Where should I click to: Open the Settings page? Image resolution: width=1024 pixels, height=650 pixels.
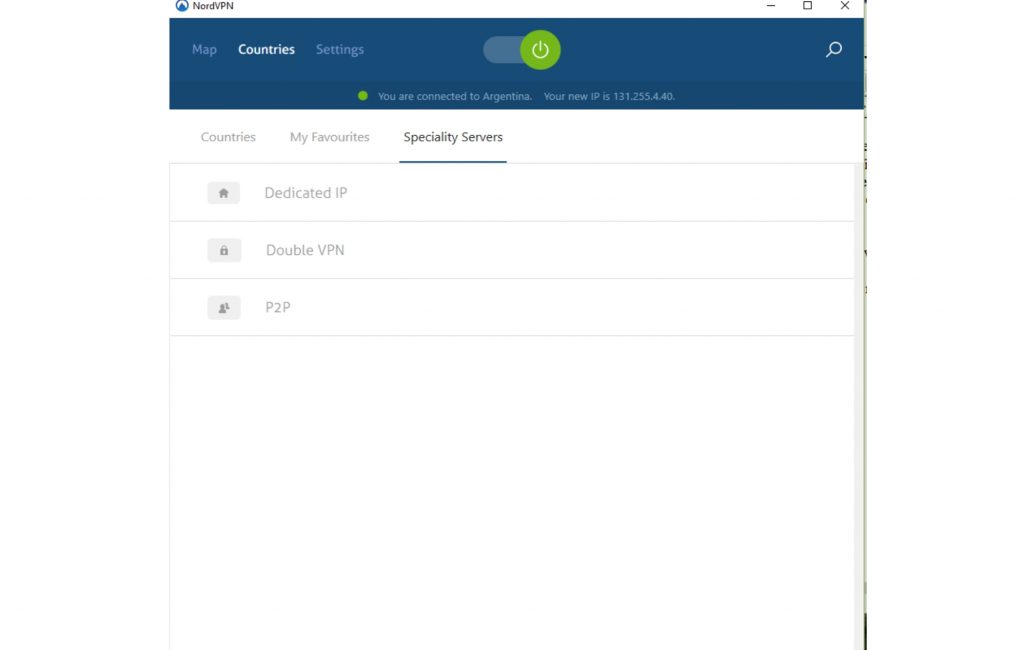click(x=340, y=49)
